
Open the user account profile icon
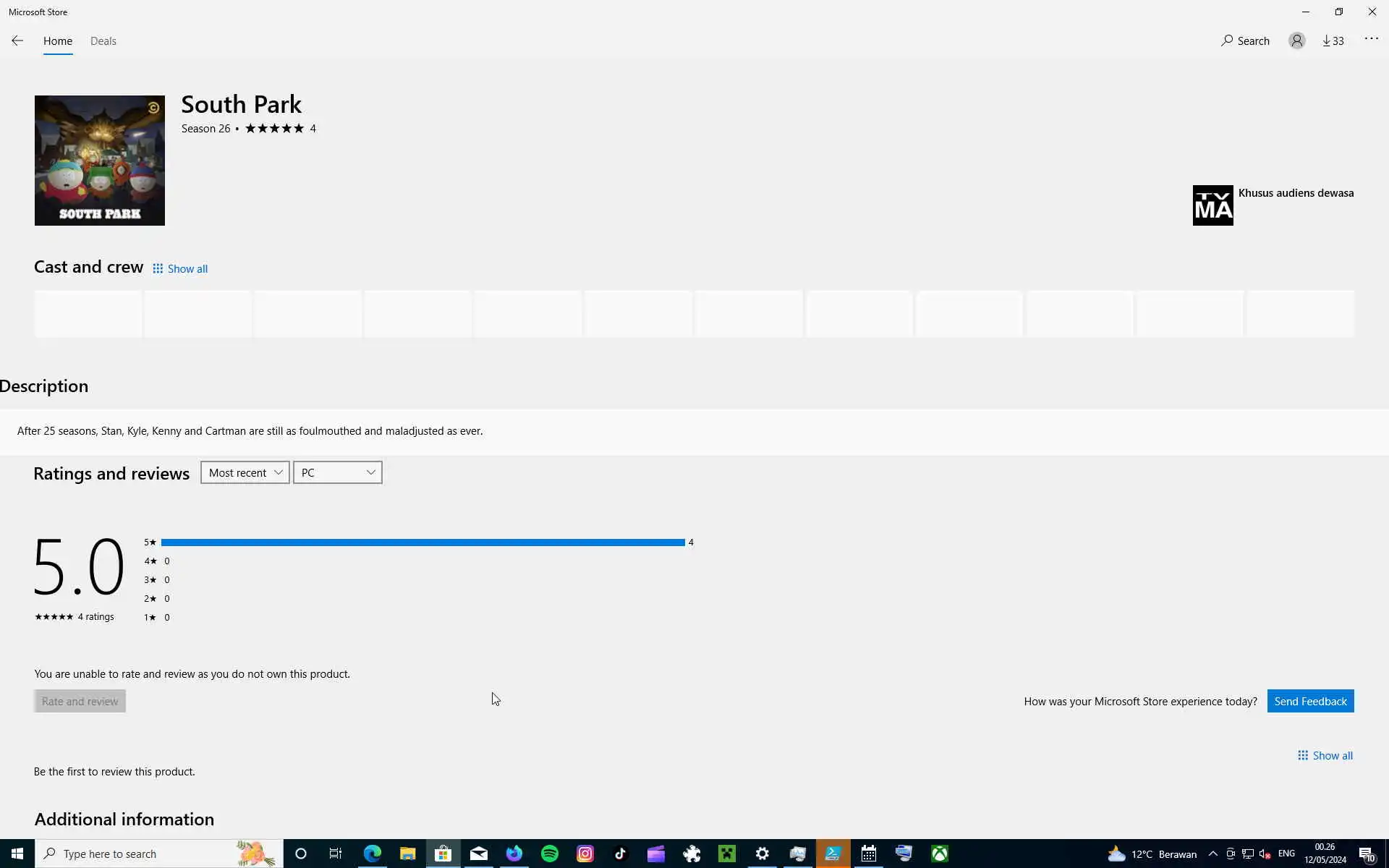(1296, 41)
